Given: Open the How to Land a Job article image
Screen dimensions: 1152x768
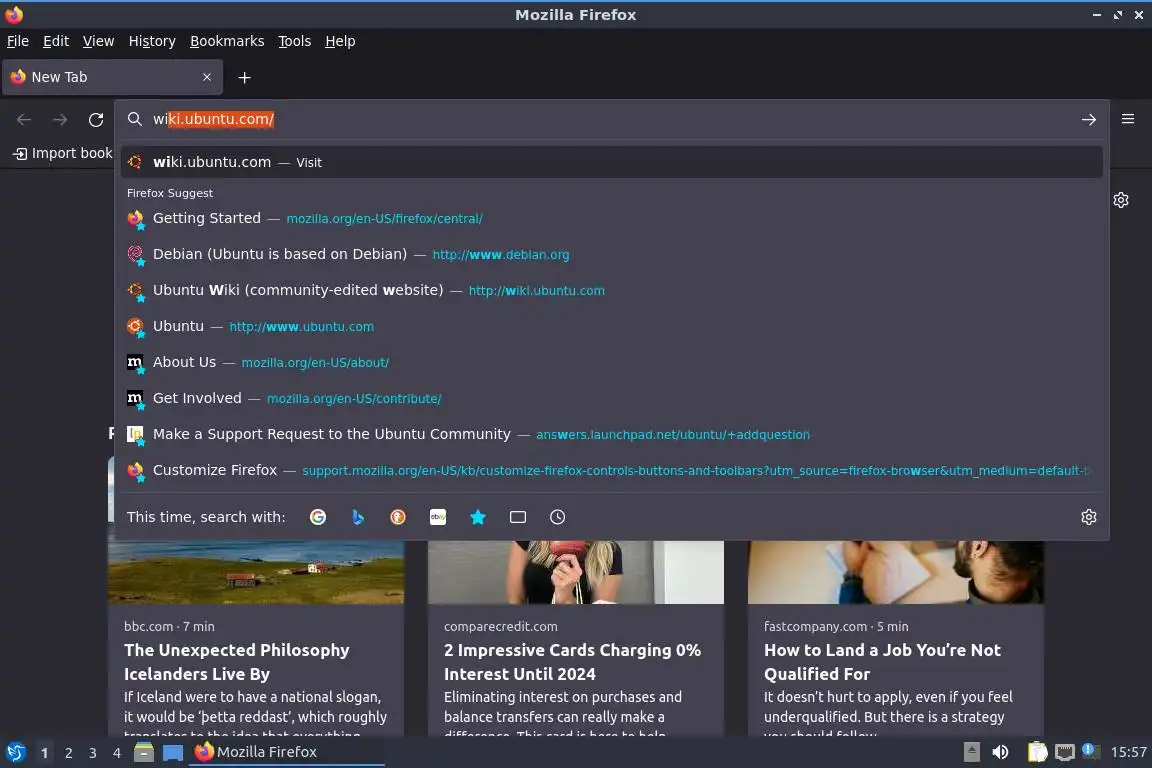Looking at the screenshot, I should (x=896, y=573).
